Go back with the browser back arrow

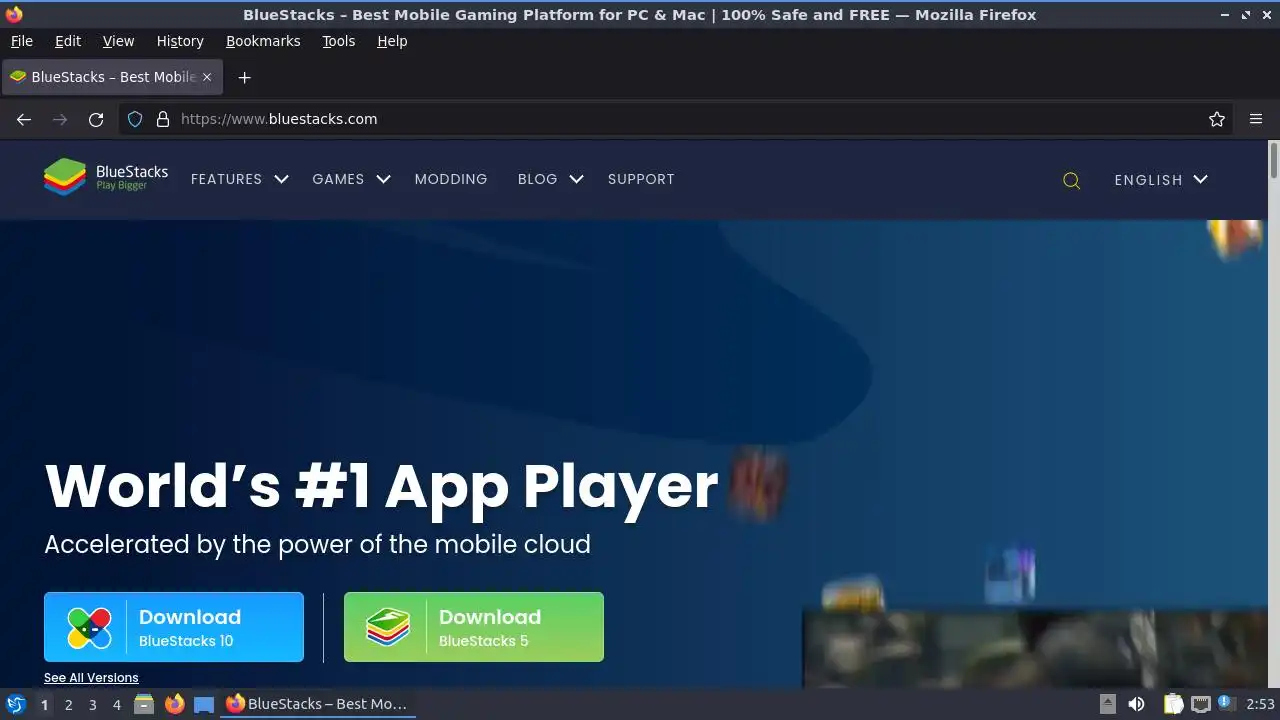tap(24, 119)
